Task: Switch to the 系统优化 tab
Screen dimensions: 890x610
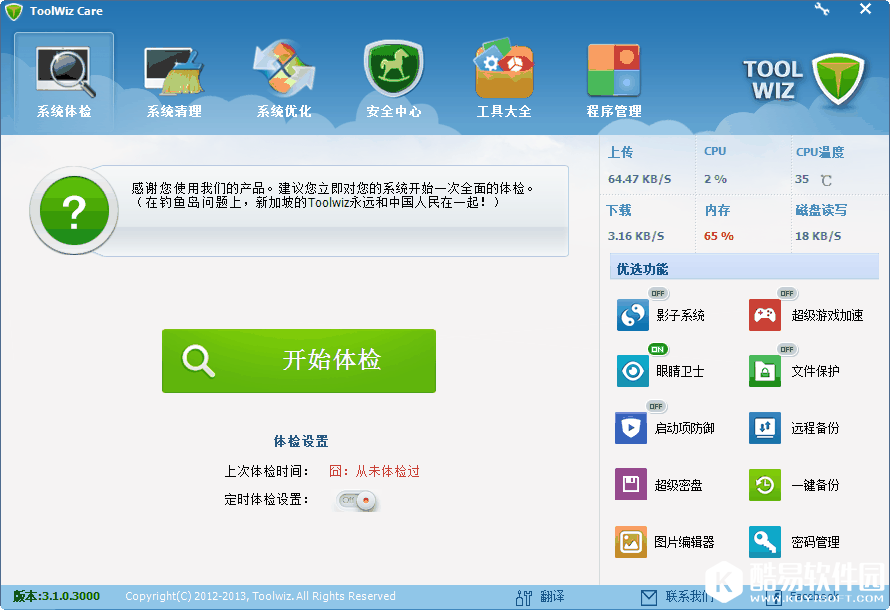Action: pos(284,80)
